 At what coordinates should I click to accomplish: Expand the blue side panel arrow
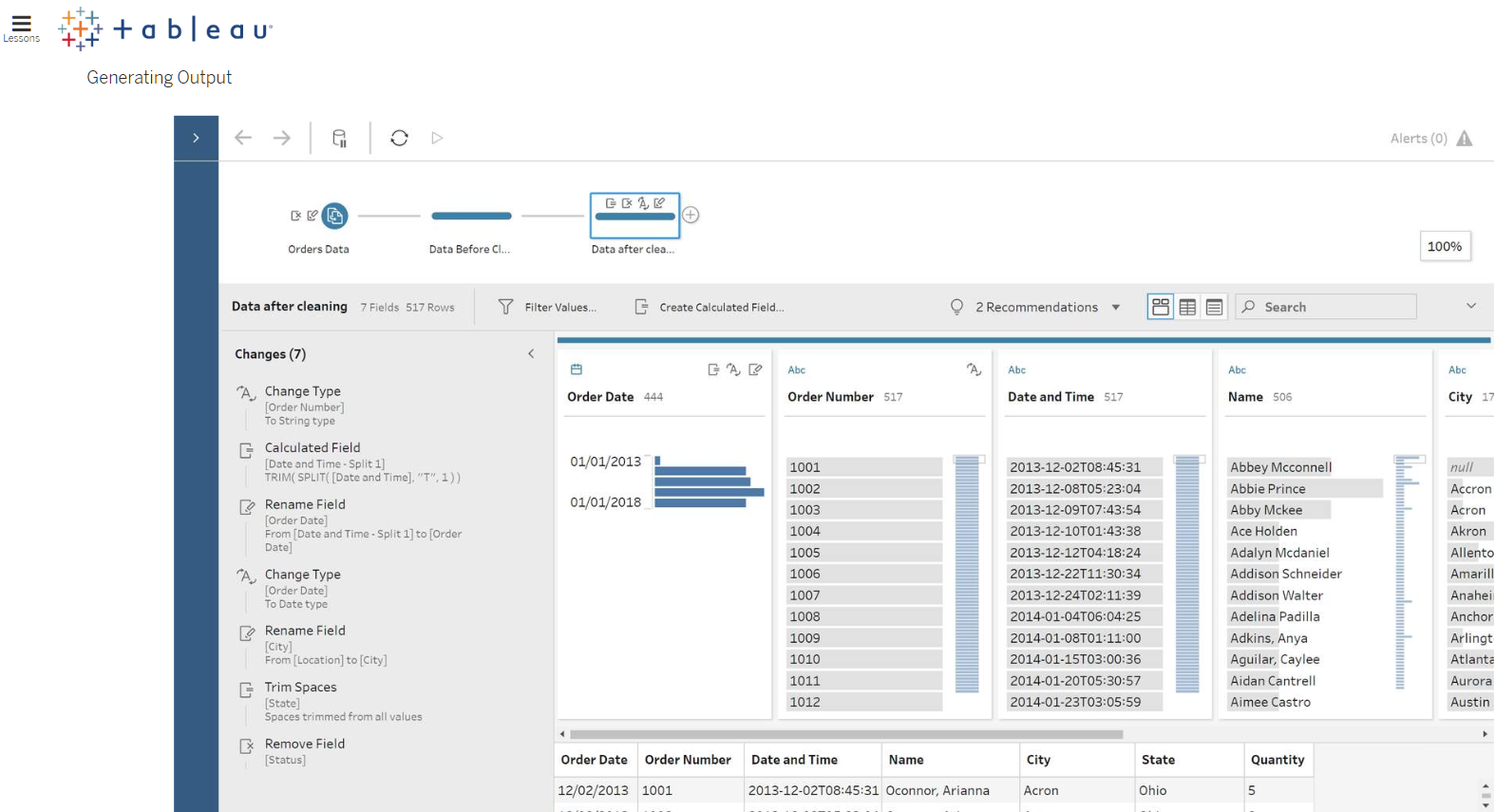point(197,138)
